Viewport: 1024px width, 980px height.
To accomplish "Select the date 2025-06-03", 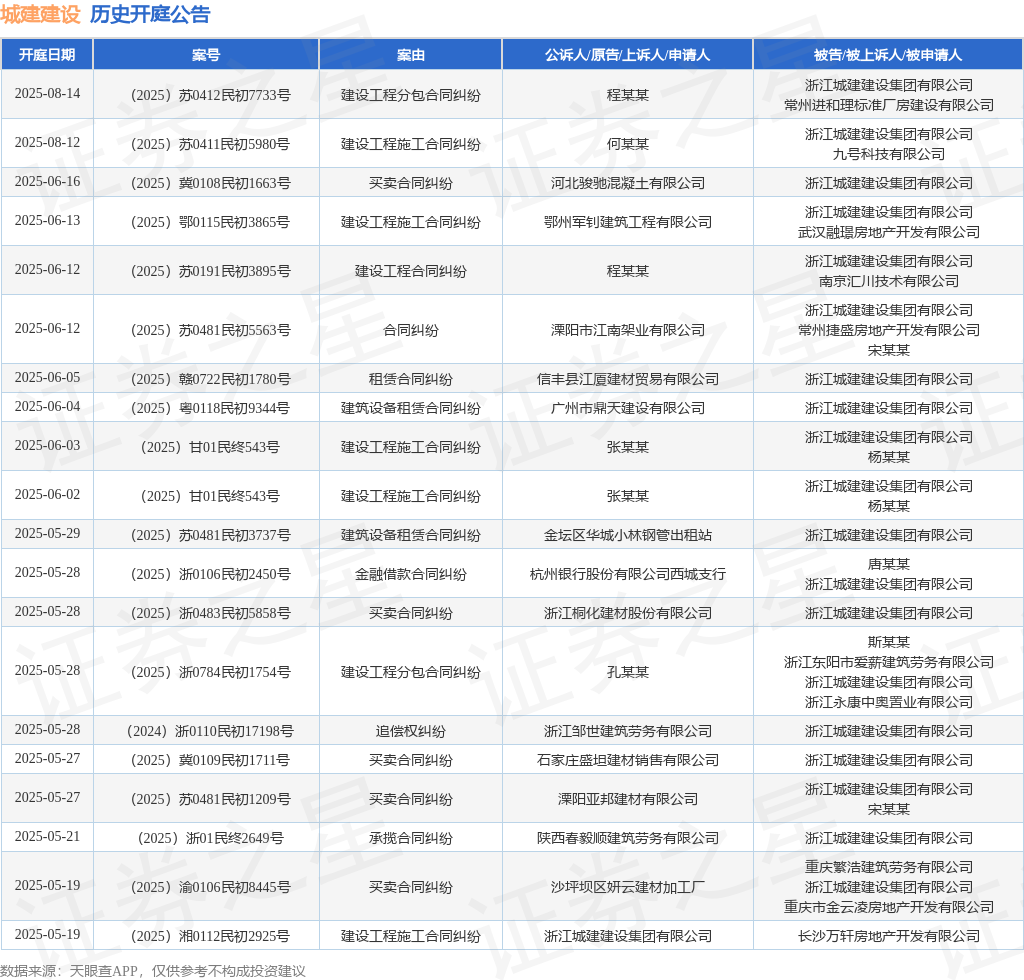I will coord(47,445).
